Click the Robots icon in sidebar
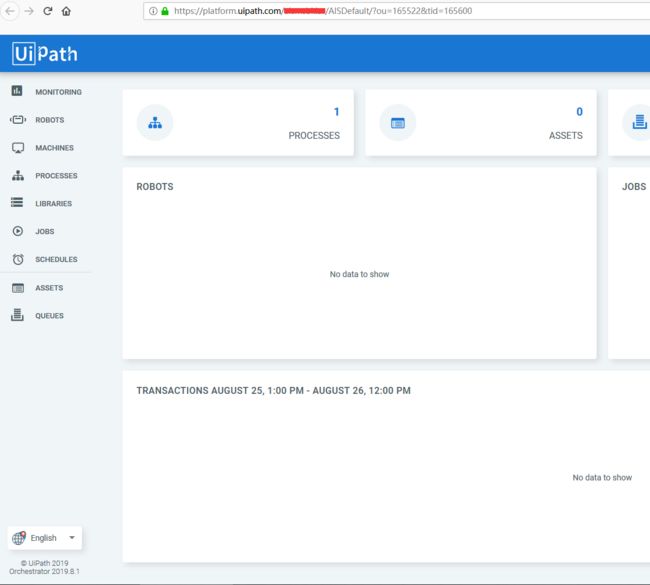 (18, 120)
